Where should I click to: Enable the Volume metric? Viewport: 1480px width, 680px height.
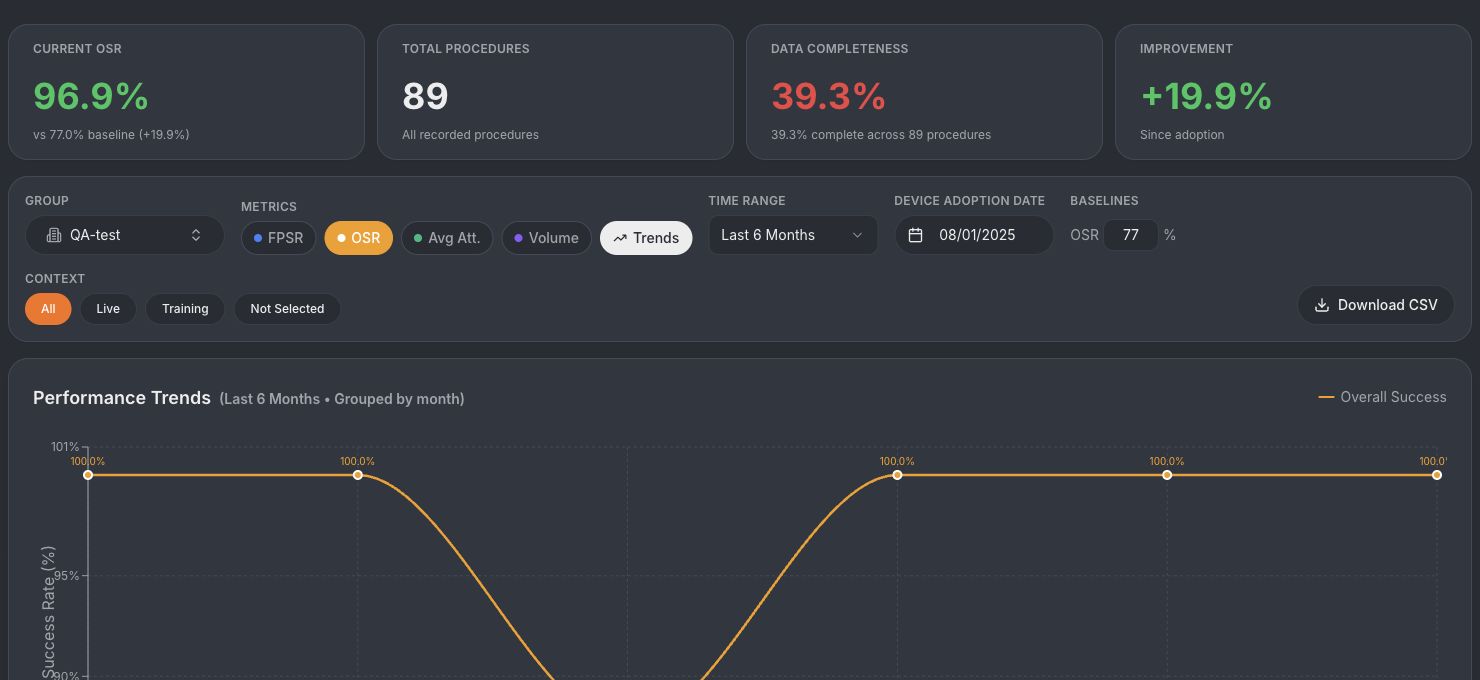pos(546,238)
